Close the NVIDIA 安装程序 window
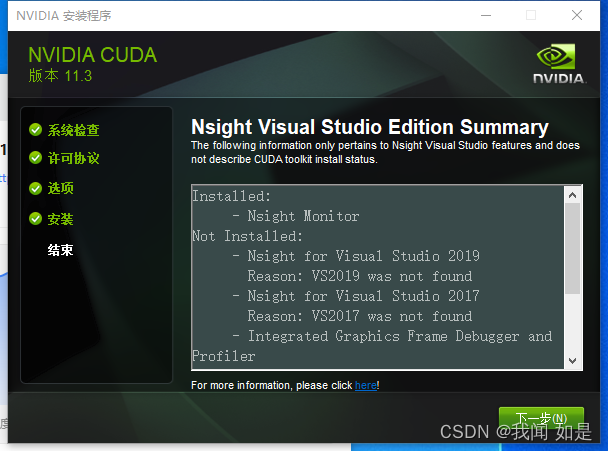The image size is (608, 451). click(x=577, y=16)
